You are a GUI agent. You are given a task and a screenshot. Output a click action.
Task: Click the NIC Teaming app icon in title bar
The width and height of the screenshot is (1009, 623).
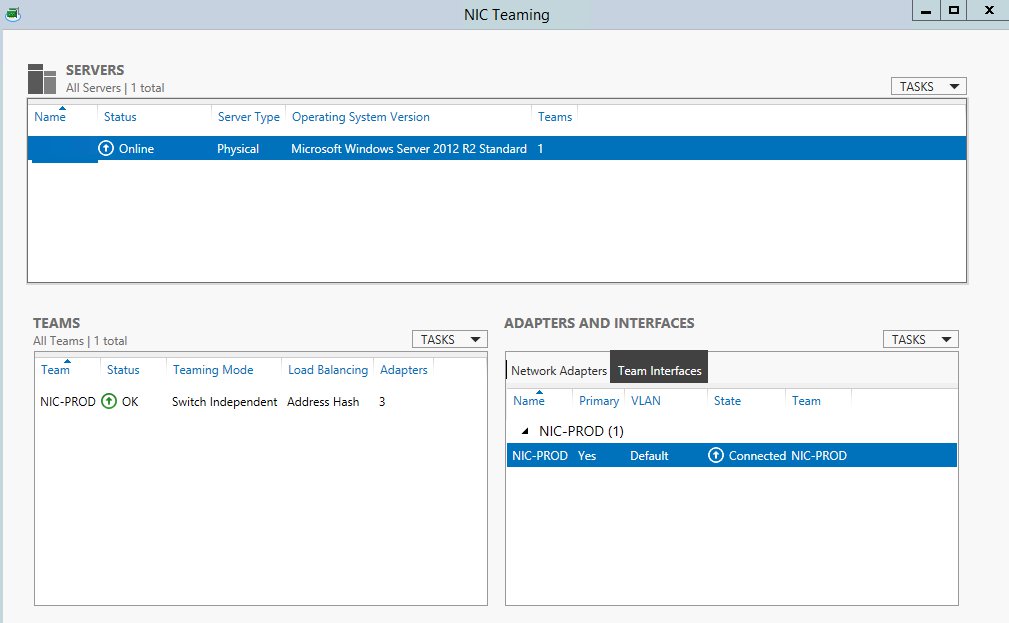coord(12,14)
